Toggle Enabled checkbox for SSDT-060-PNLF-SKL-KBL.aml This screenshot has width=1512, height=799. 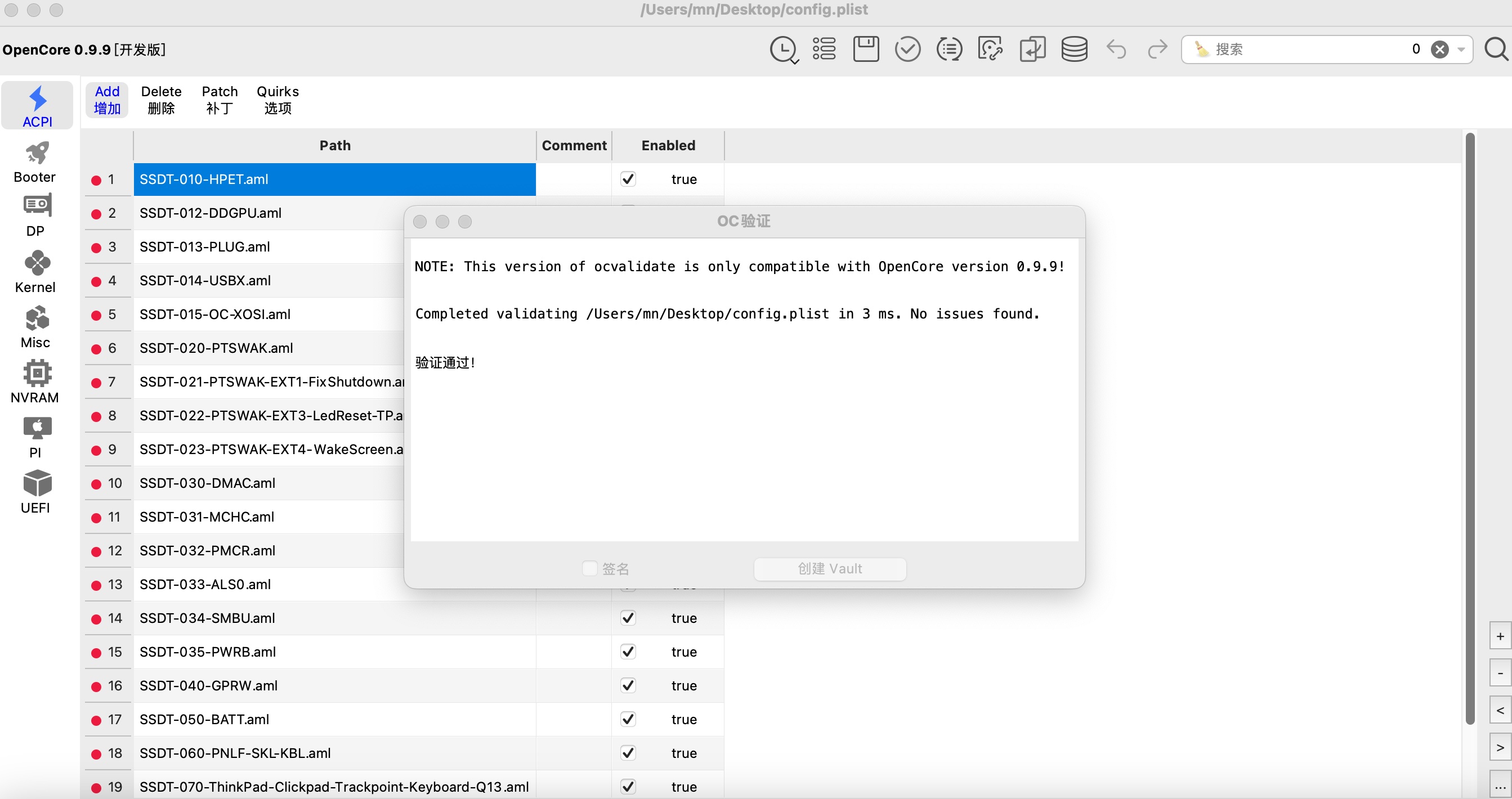[628, 753]
